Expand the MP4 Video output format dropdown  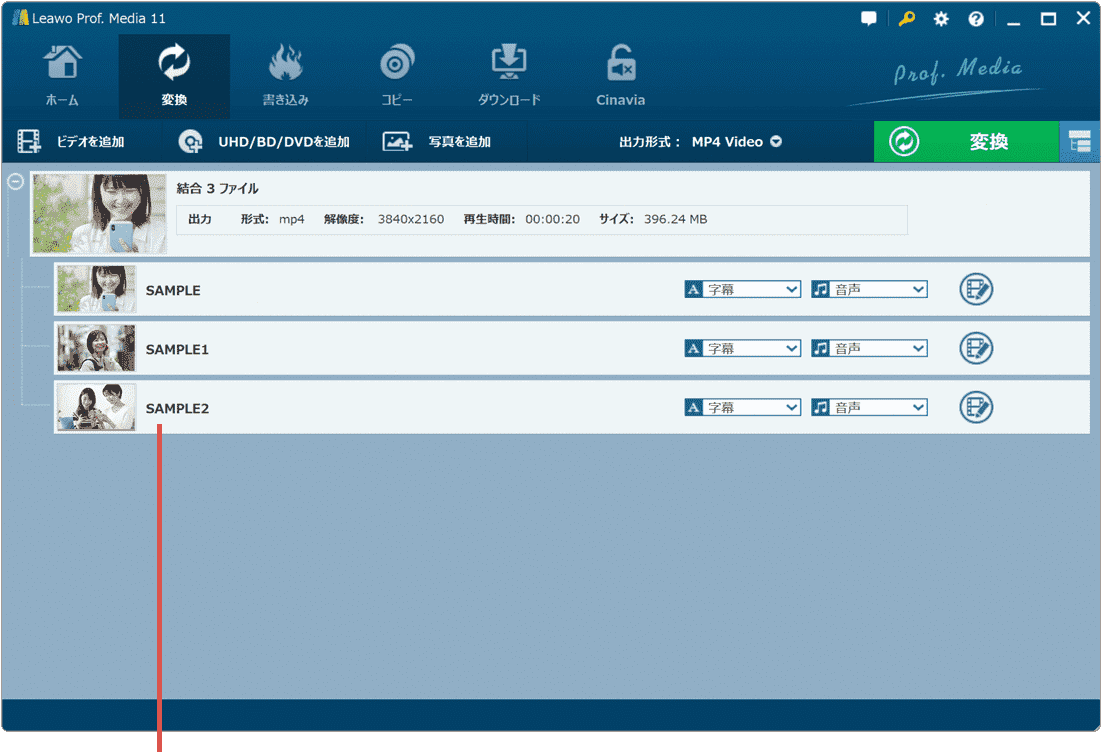[736, 142]
